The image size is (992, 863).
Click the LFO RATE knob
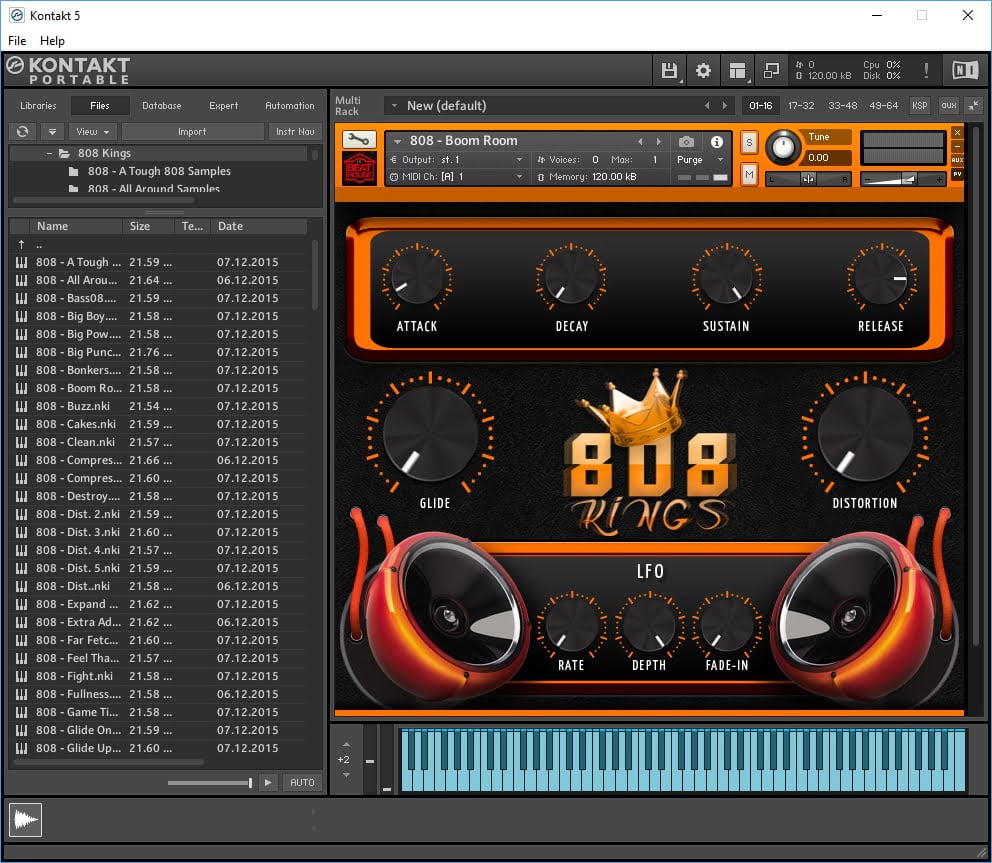pyautogui.click(x=572, y=623)
